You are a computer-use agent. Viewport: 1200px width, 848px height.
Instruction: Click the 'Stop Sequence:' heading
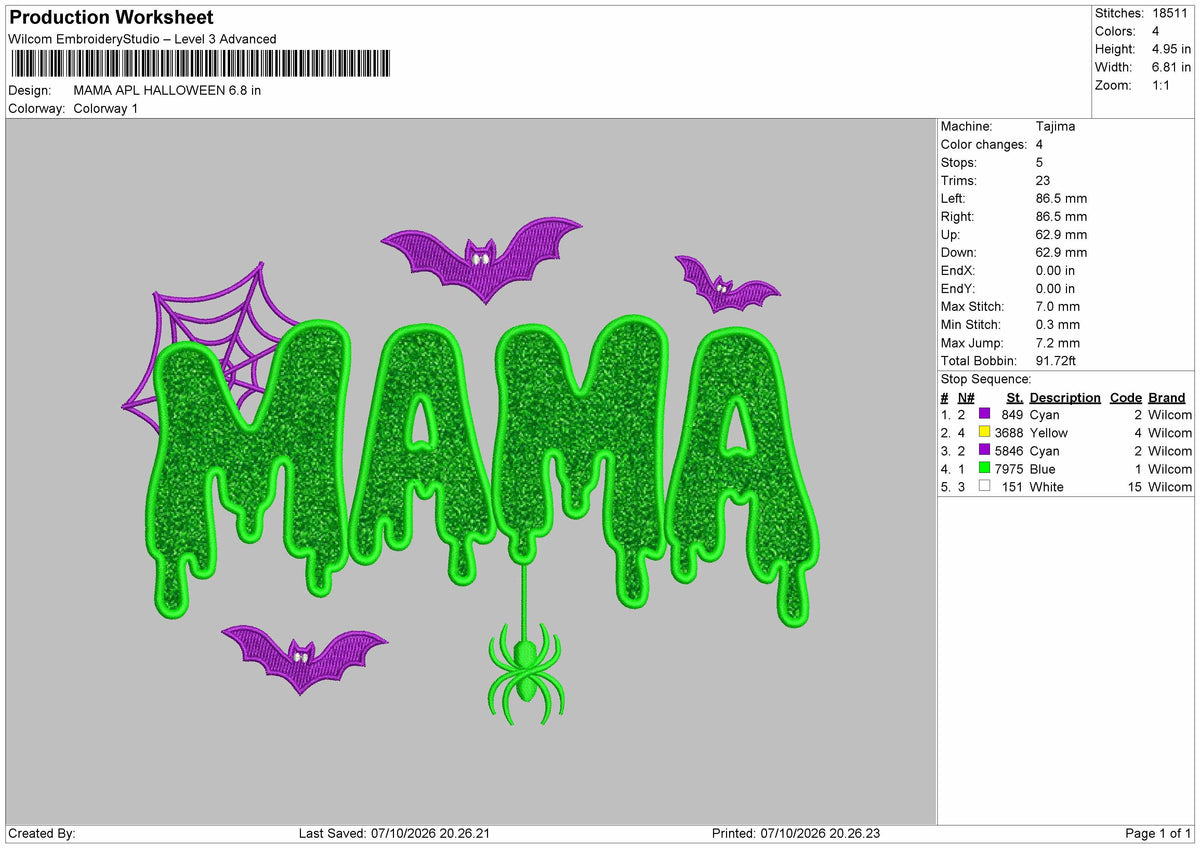click(x=986, y=379)
